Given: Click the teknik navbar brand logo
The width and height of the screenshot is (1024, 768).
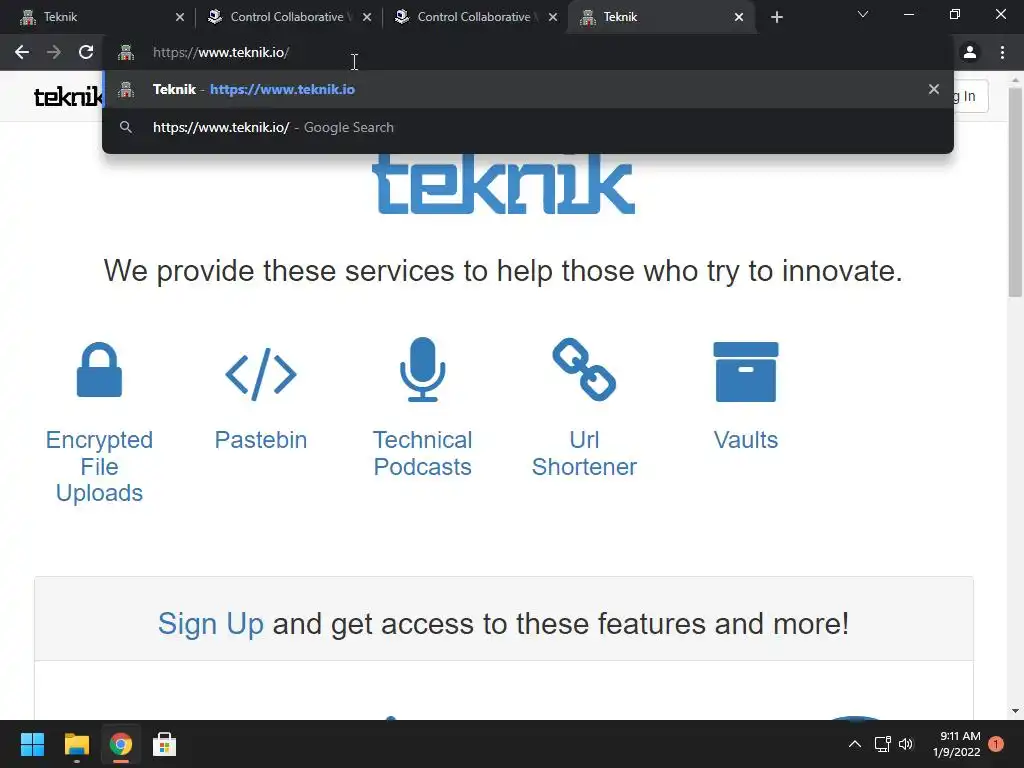Looking at the screenshot, I should pyautogui.click(x=68, y=97).
